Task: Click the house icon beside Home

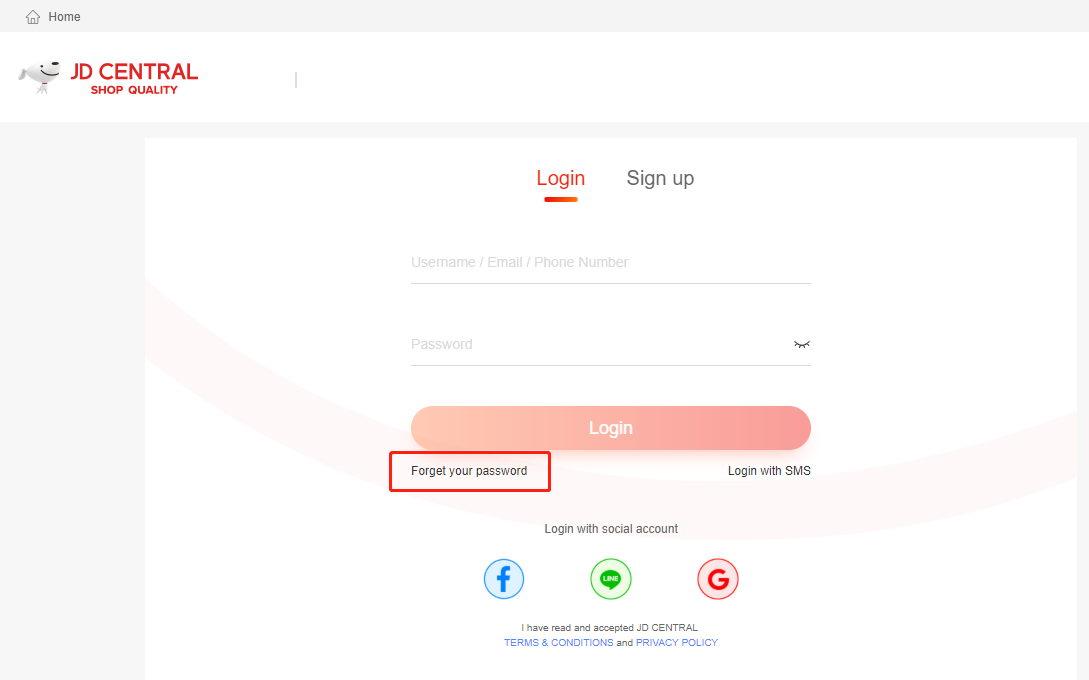Action: [x=33, y=17]
